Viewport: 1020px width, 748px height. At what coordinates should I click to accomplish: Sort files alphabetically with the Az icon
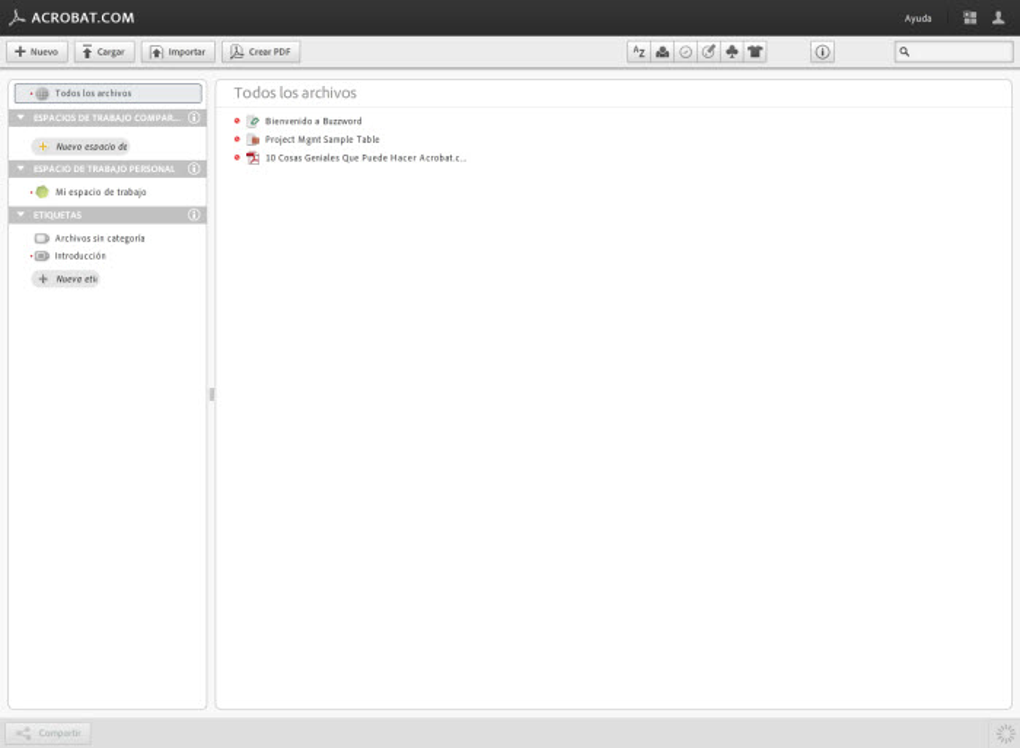pos(638,51)
